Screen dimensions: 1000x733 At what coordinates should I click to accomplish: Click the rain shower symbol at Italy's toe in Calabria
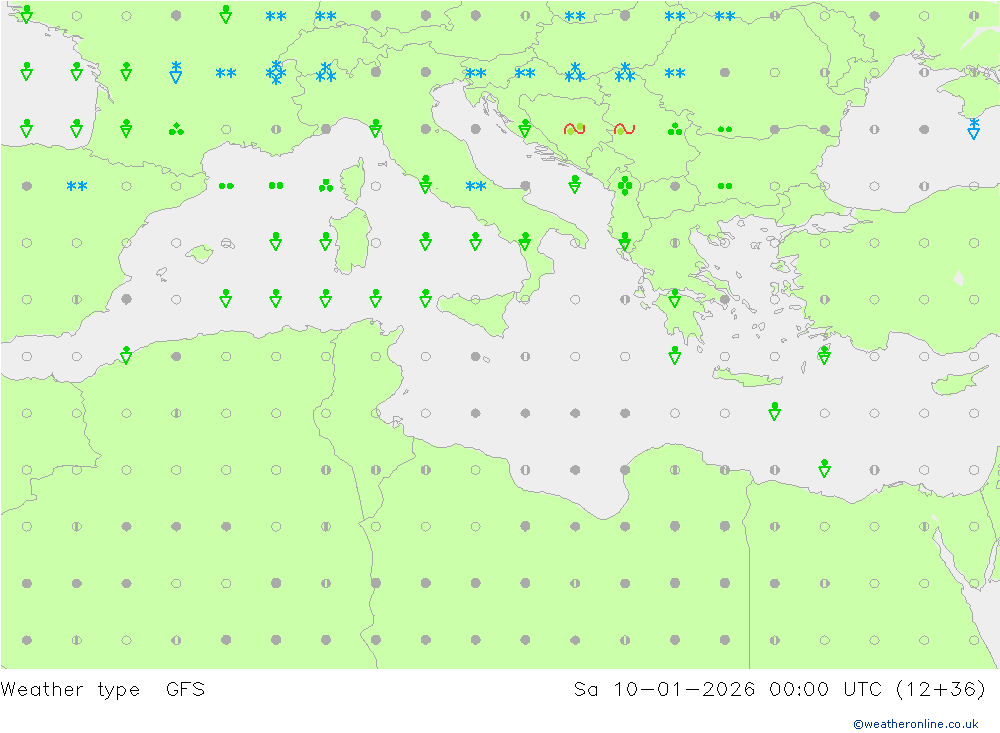tap(525, 241)
